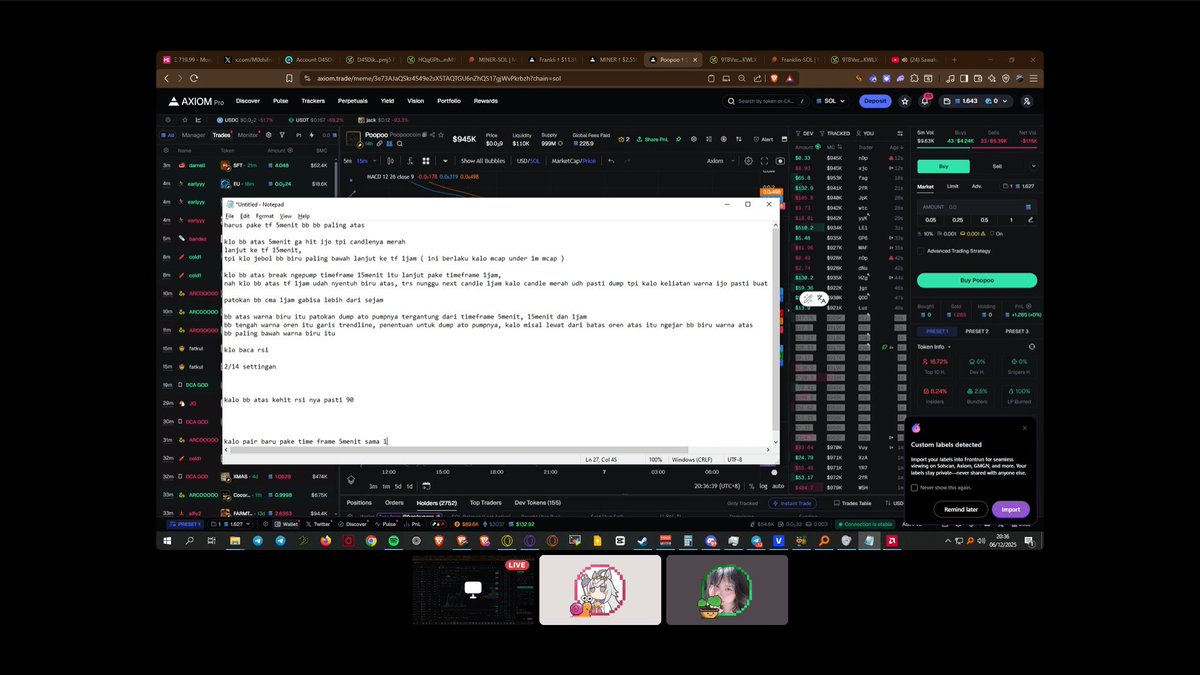Open the chart settings gear icon
The width and height of the screenshot is (1200, 675).
pos(749,160)
